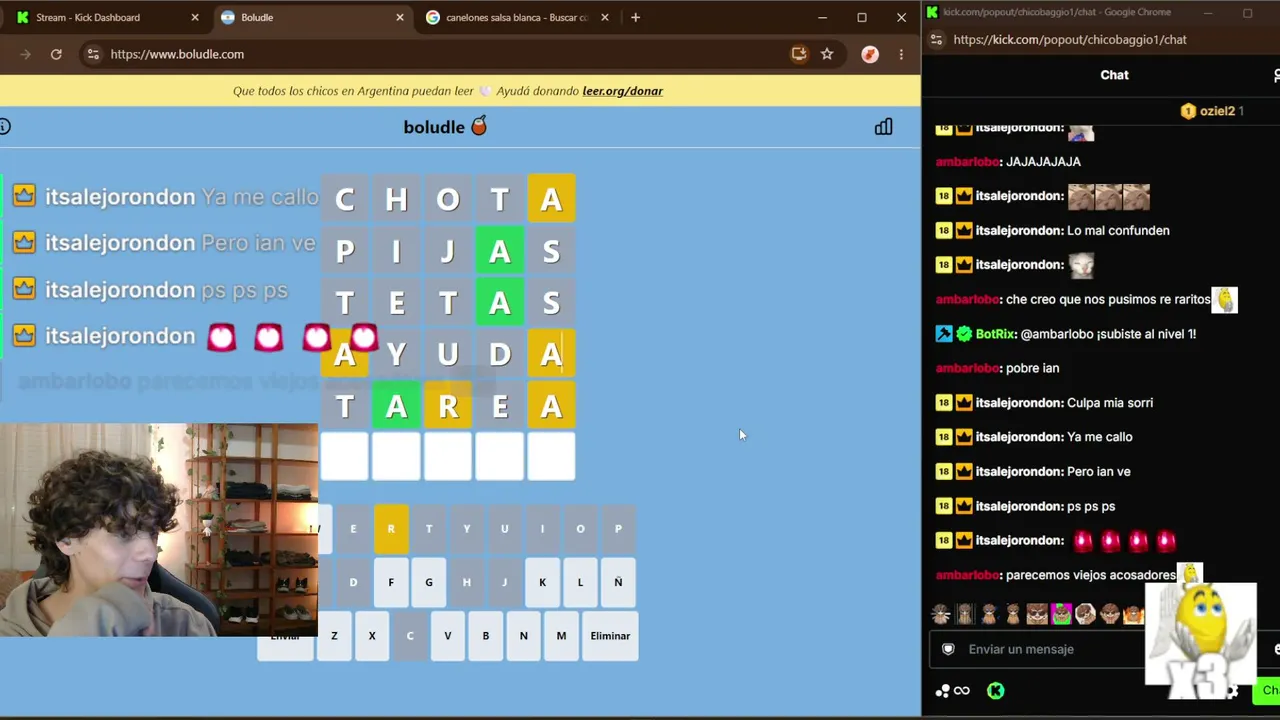Click ambarlobo name on 'pobre ian' message
The width and height of the screenshot is (1280, 720).
(967, 368)
